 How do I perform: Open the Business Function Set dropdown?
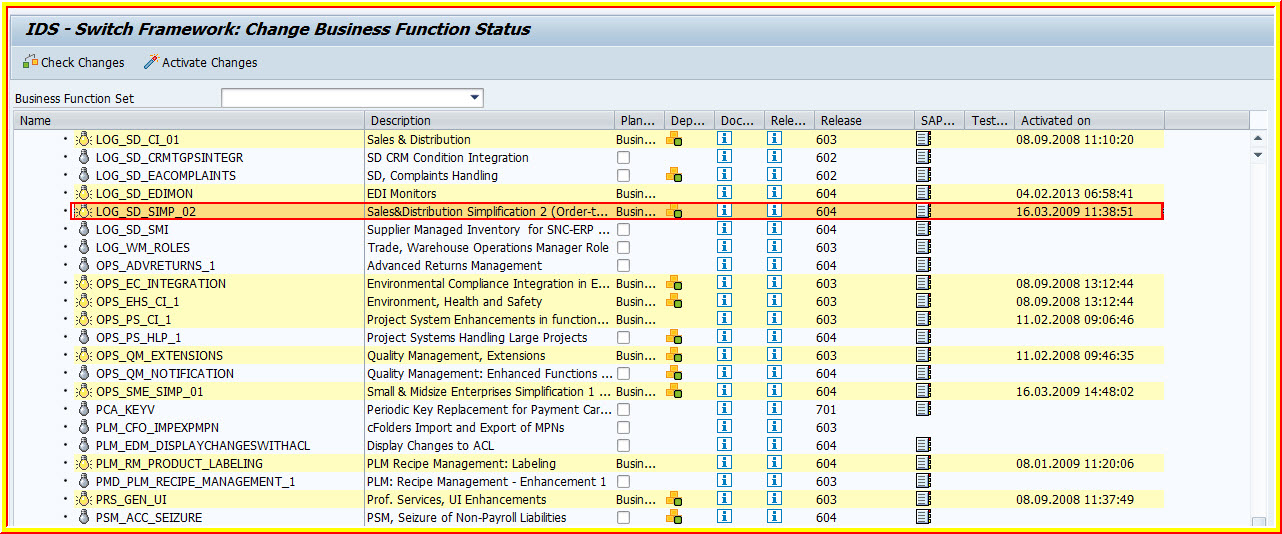click(475, 98)
